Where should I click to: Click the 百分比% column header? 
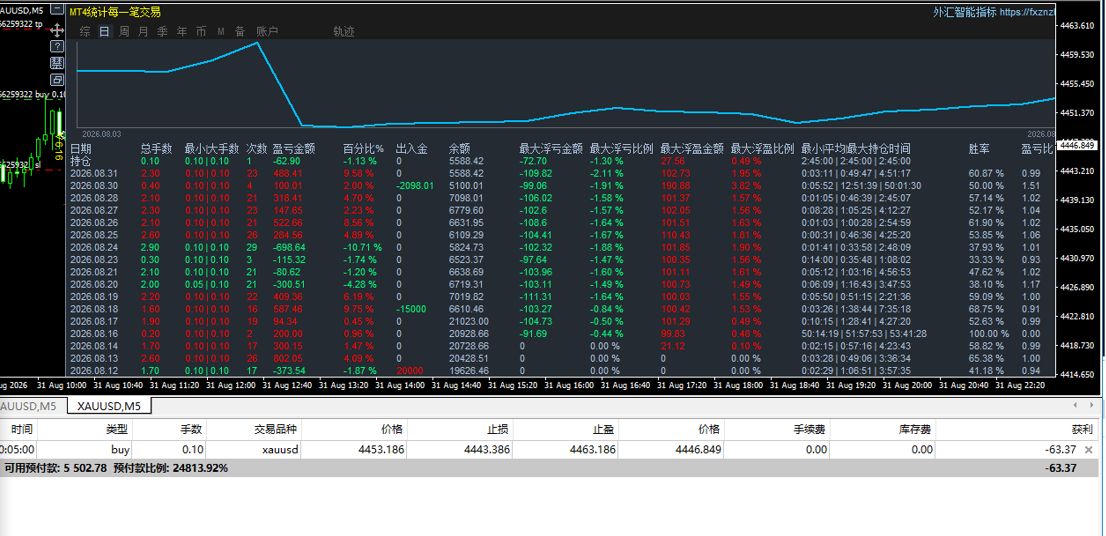[363, 149]
